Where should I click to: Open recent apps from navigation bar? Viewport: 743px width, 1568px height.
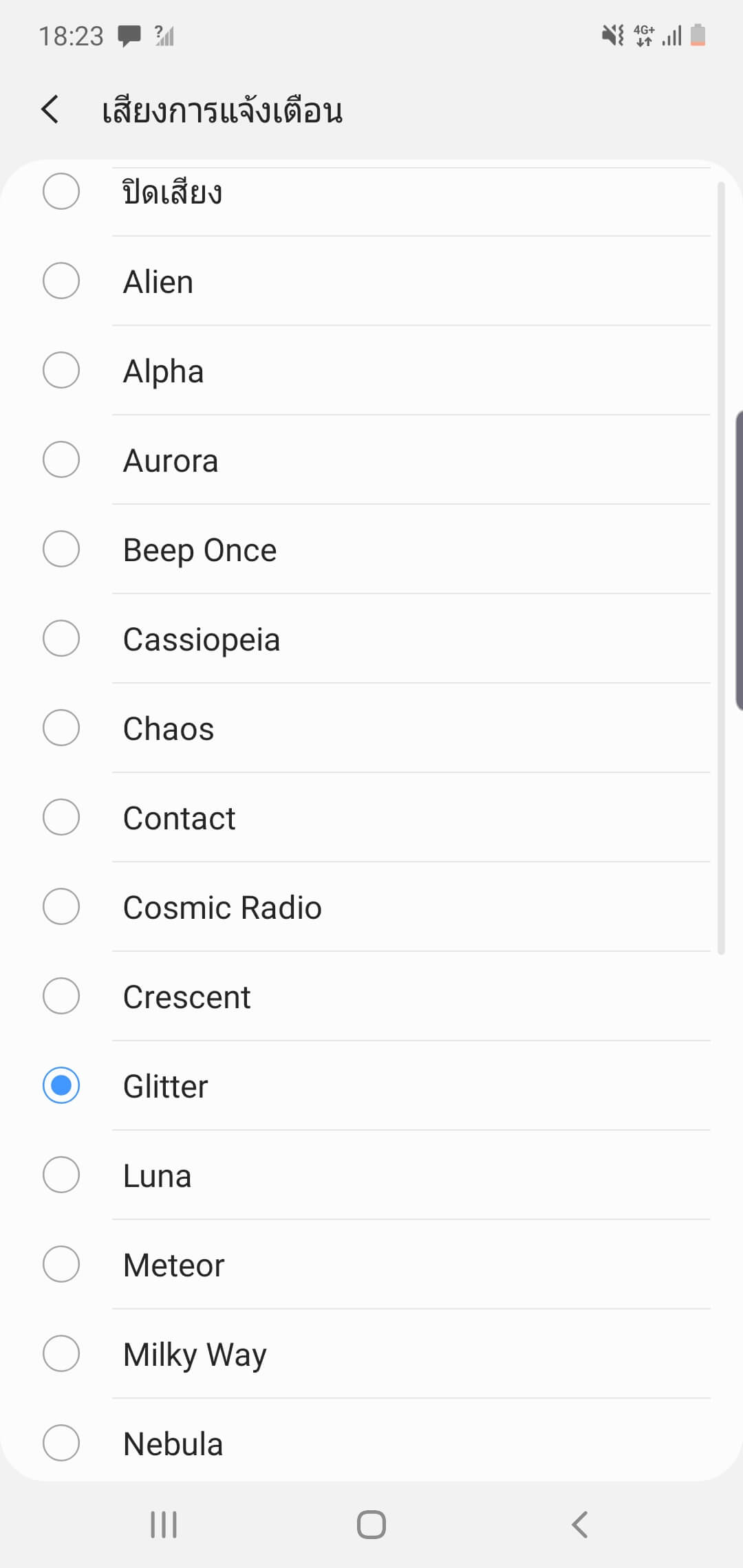click(x=164, y=1525)
